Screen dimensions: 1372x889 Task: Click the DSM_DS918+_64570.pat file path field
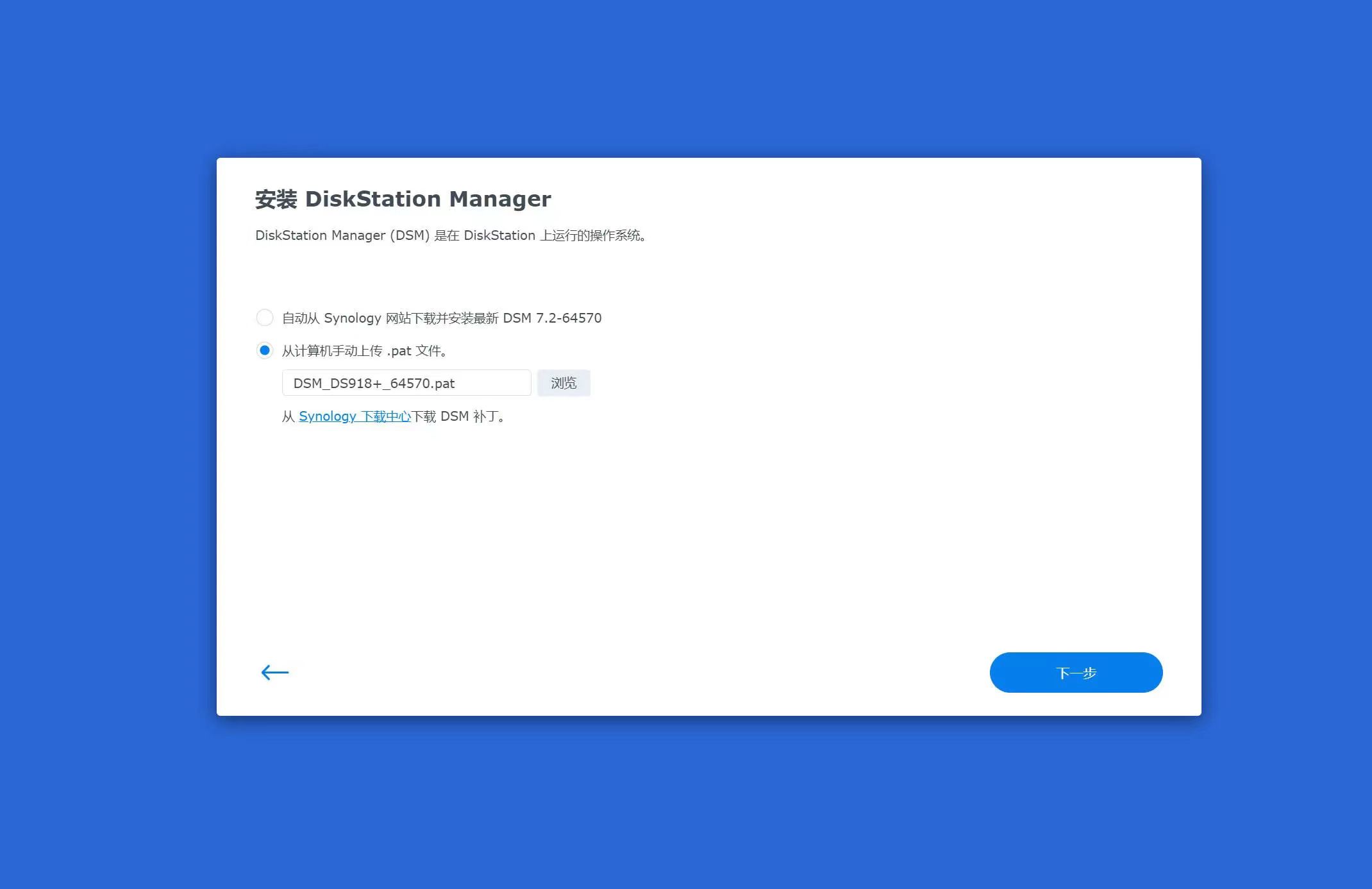tap(406, 383)
